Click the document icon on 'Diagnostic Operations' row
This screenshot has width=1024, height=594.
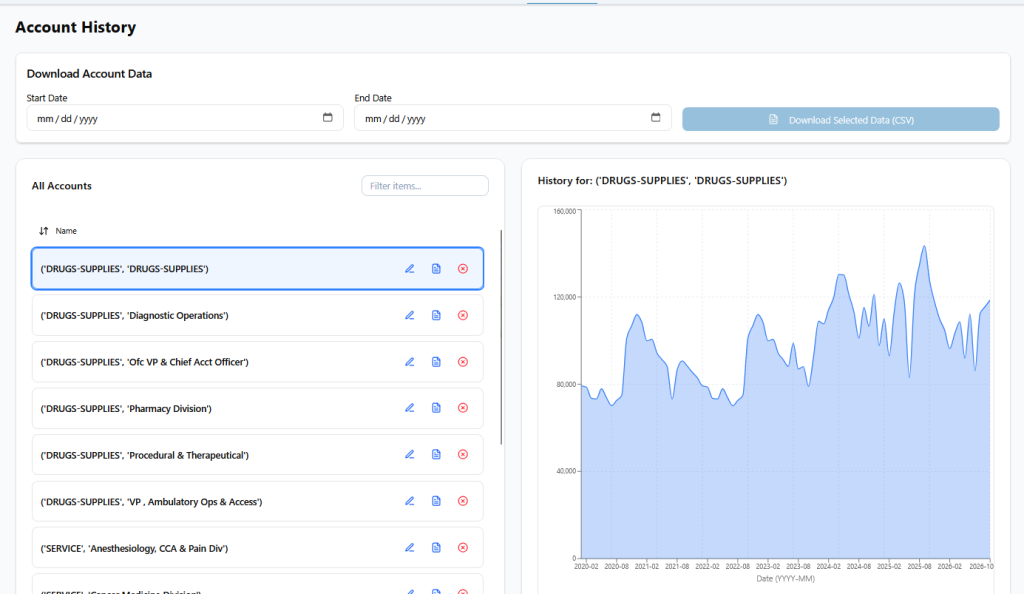point(436,315)
